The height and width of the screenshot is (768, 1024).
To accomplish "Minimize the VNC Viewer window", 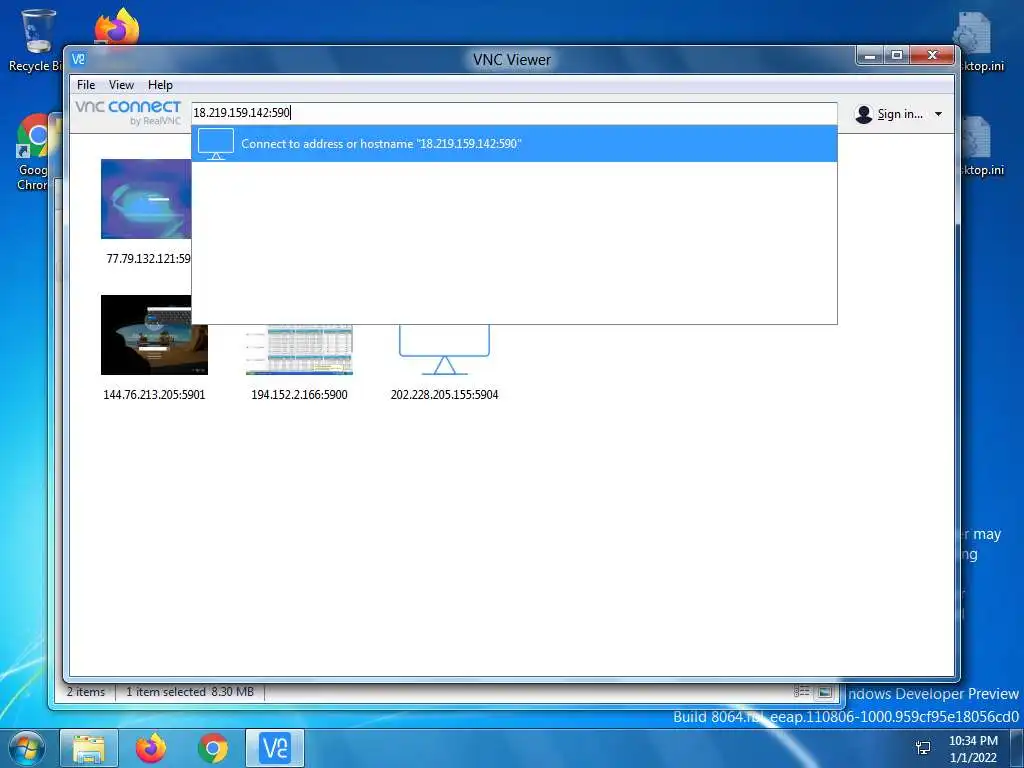I will [x=870, y=56].
